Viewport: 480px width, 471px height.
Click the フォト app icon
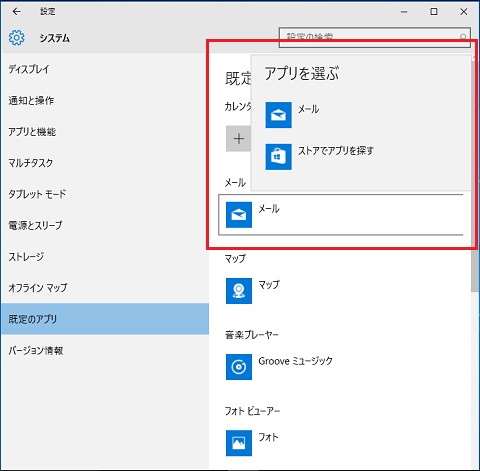coord(239,443)
